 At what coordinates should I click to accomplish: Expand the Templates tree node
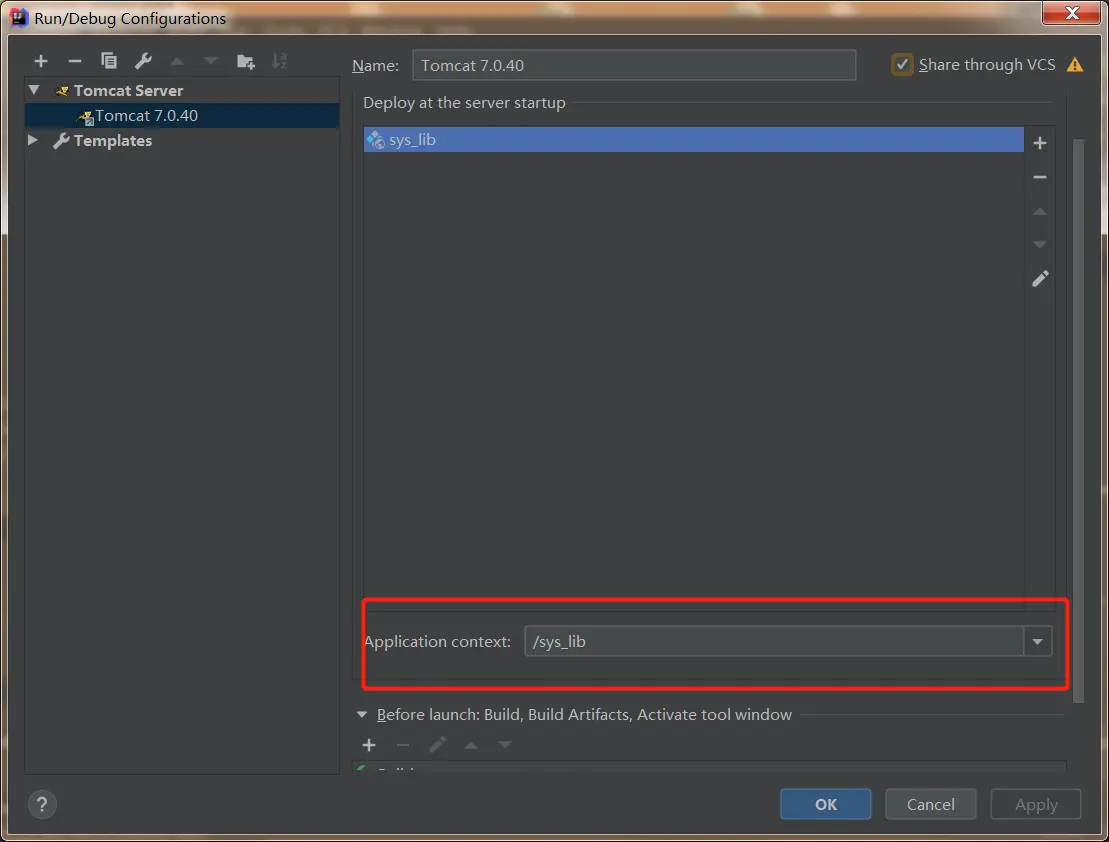(x=33, y=140)
